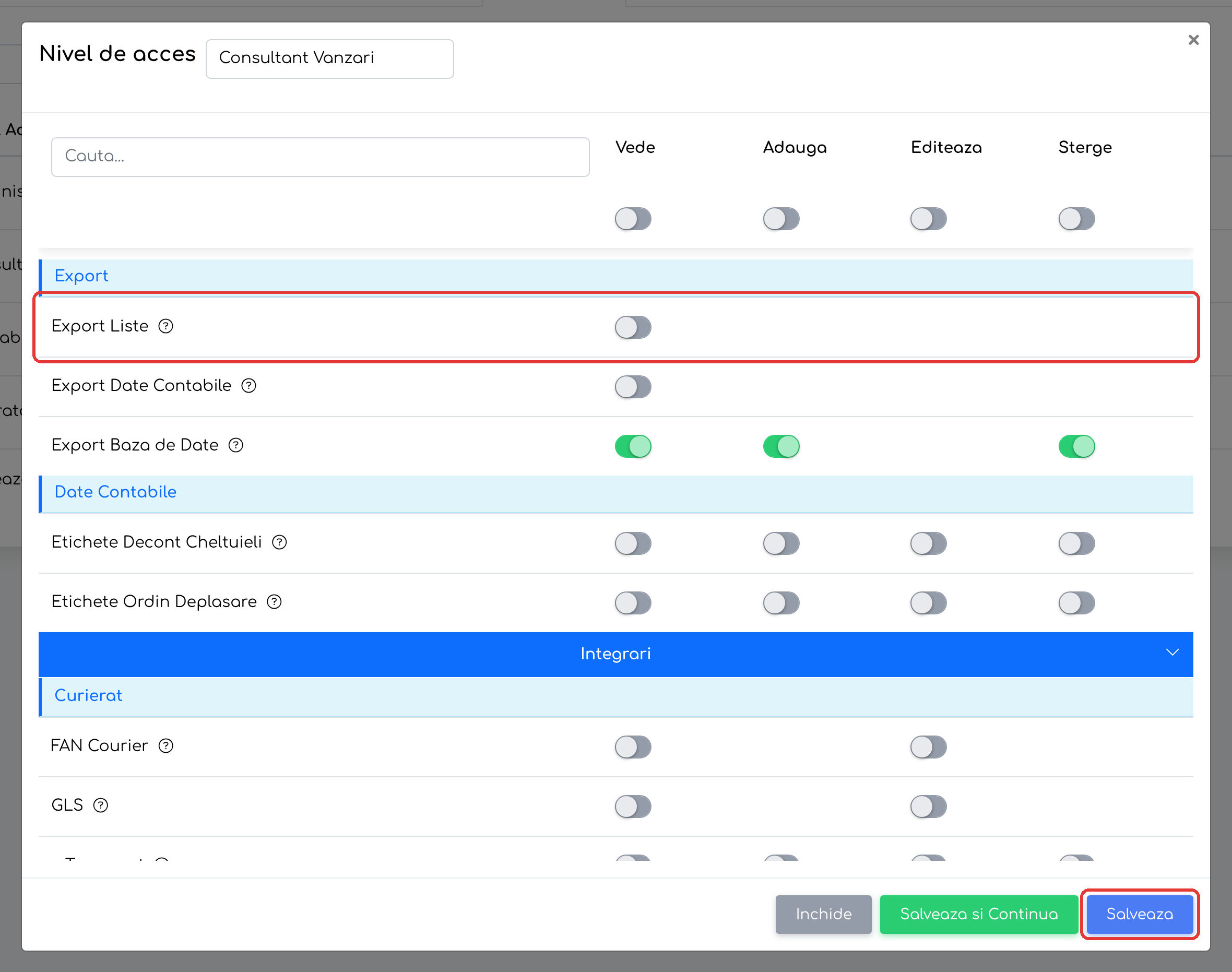Enable Vede for FAN Courier
The width and height of the screenshot is (1232, 972).
(633, 747)
